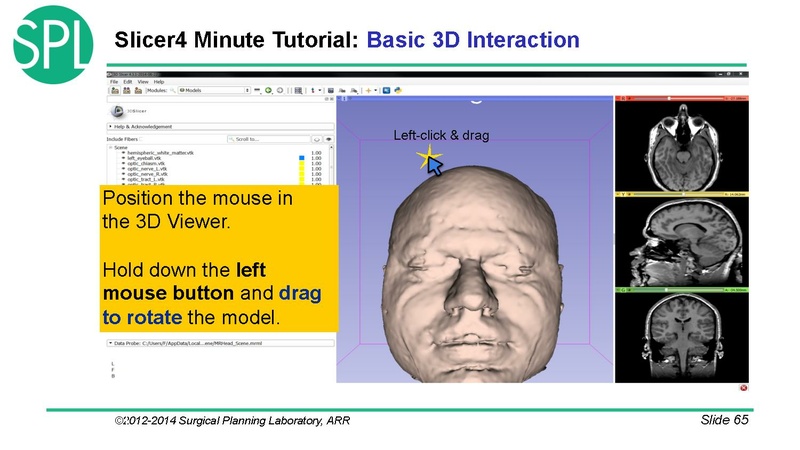Click the show-all models eye button
The width and height of the screenshot is (800, 450).
(329, 139)
